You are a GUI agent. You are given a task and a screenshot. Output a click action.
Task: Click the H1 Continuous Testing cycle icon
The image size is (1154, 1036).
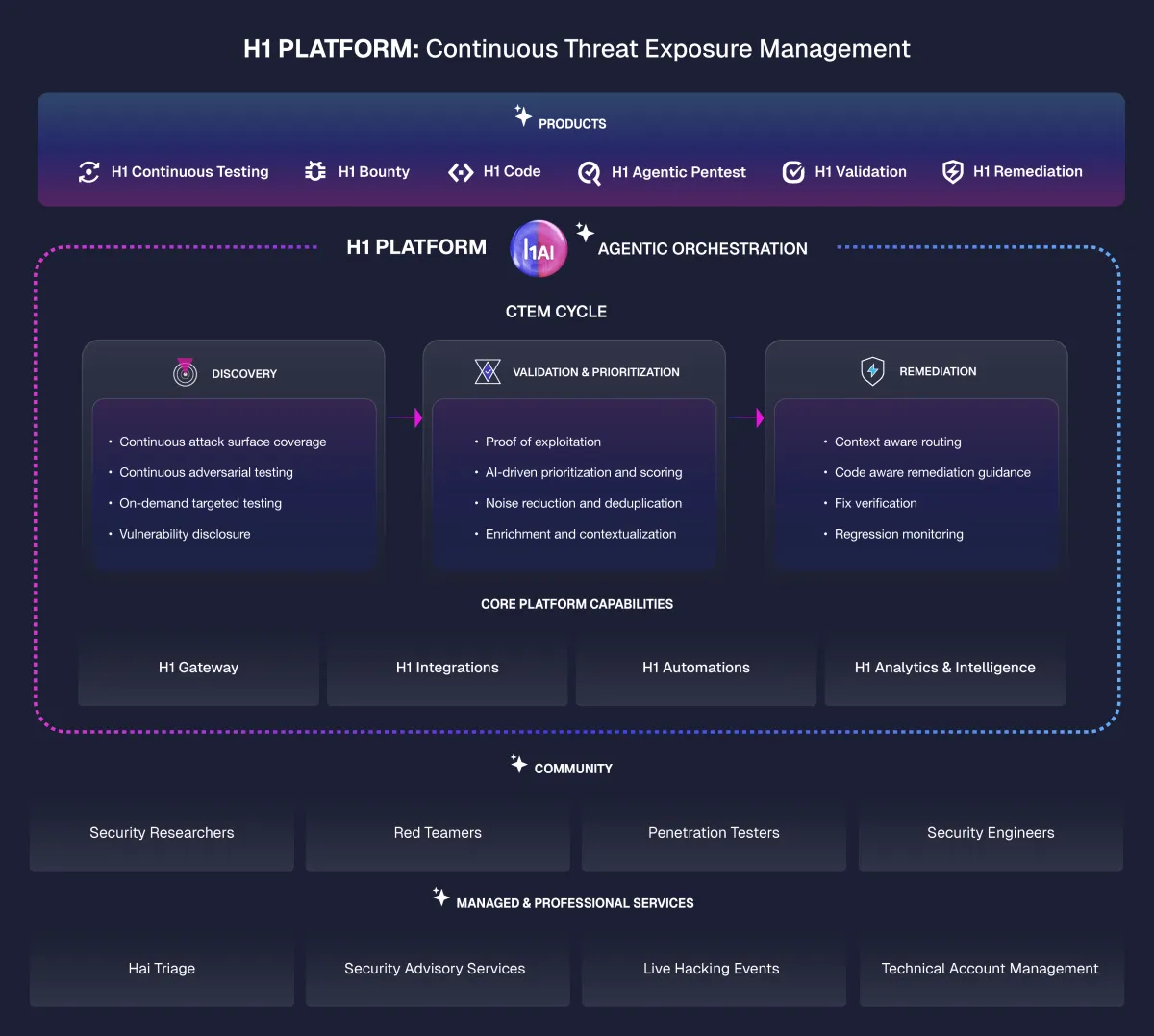coord(89,172)
